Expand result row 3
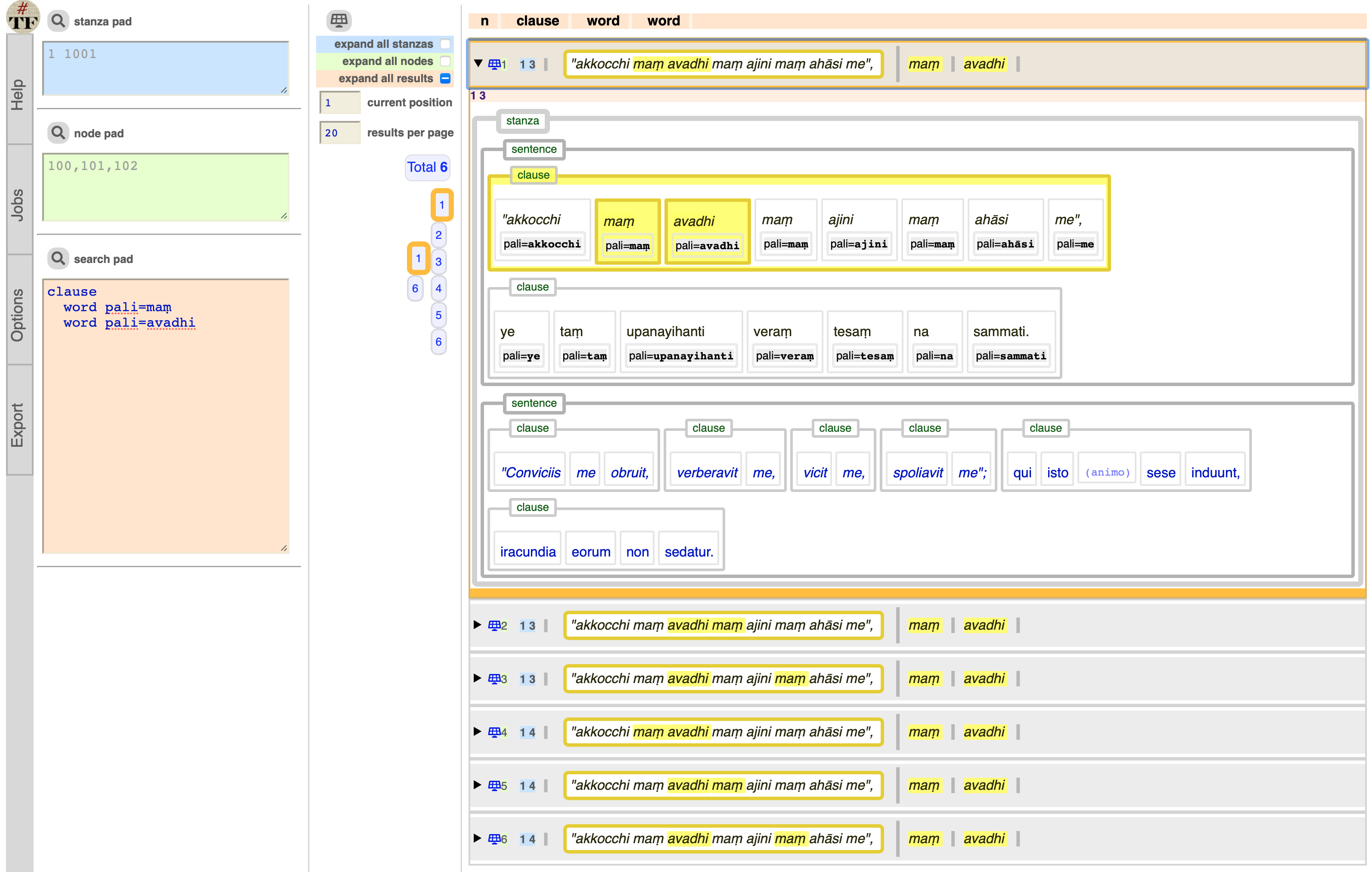This screenshot has height=872, width=1372. point(478,678)
